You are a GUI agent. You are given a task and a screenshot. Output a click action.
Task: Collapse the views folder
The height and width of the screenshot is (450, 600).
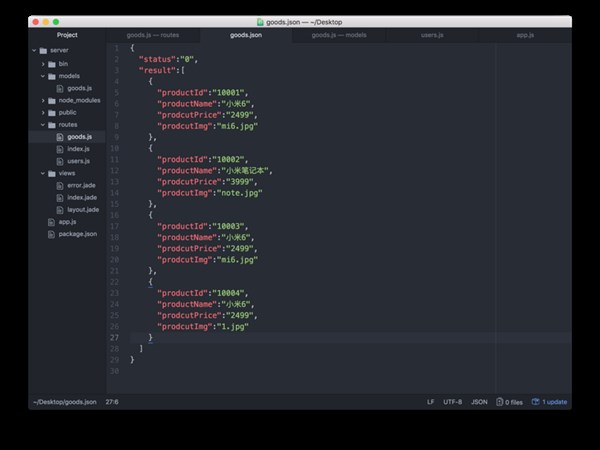coord(43,173)
